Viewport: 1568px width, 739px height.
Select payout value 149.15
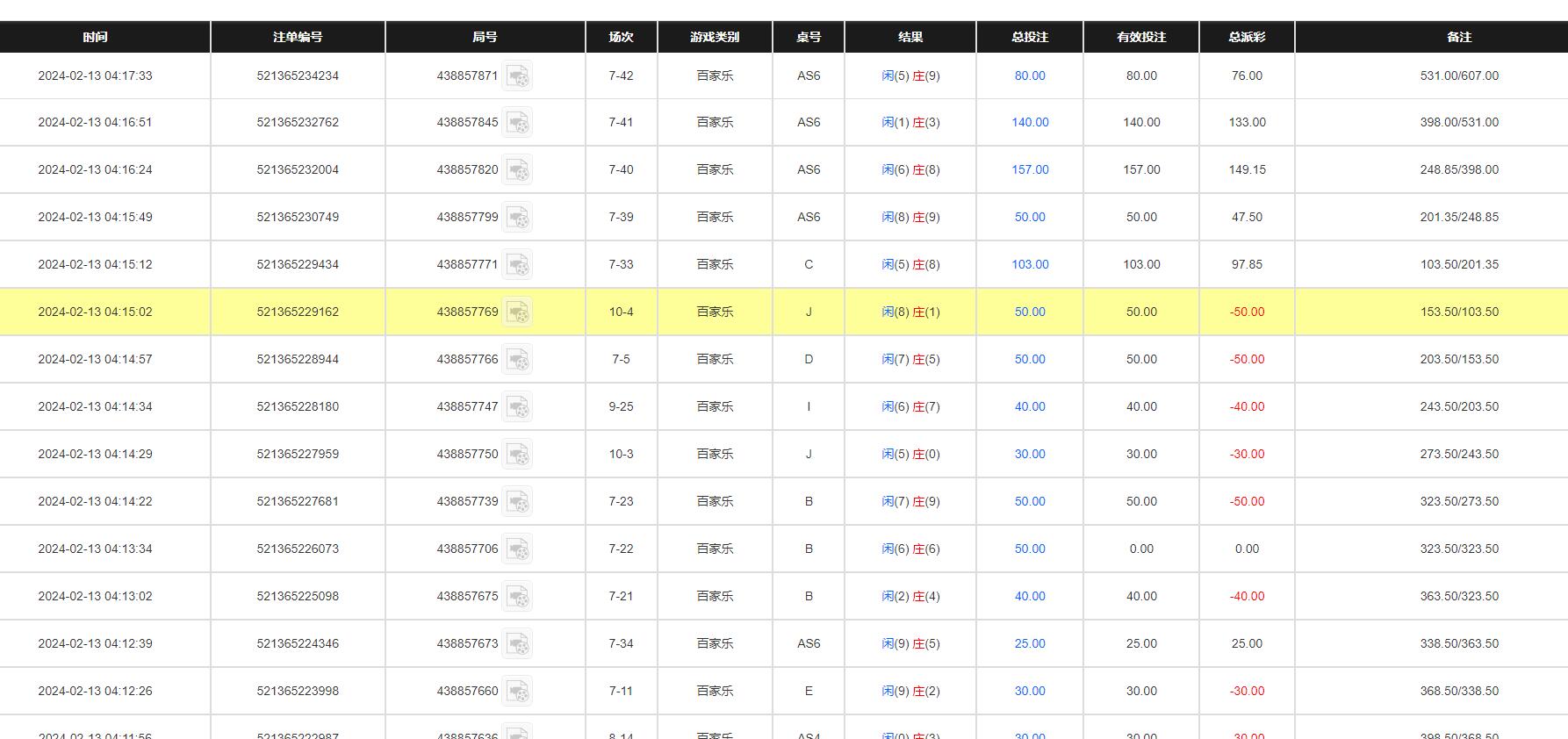click(x=1247, y=169)
